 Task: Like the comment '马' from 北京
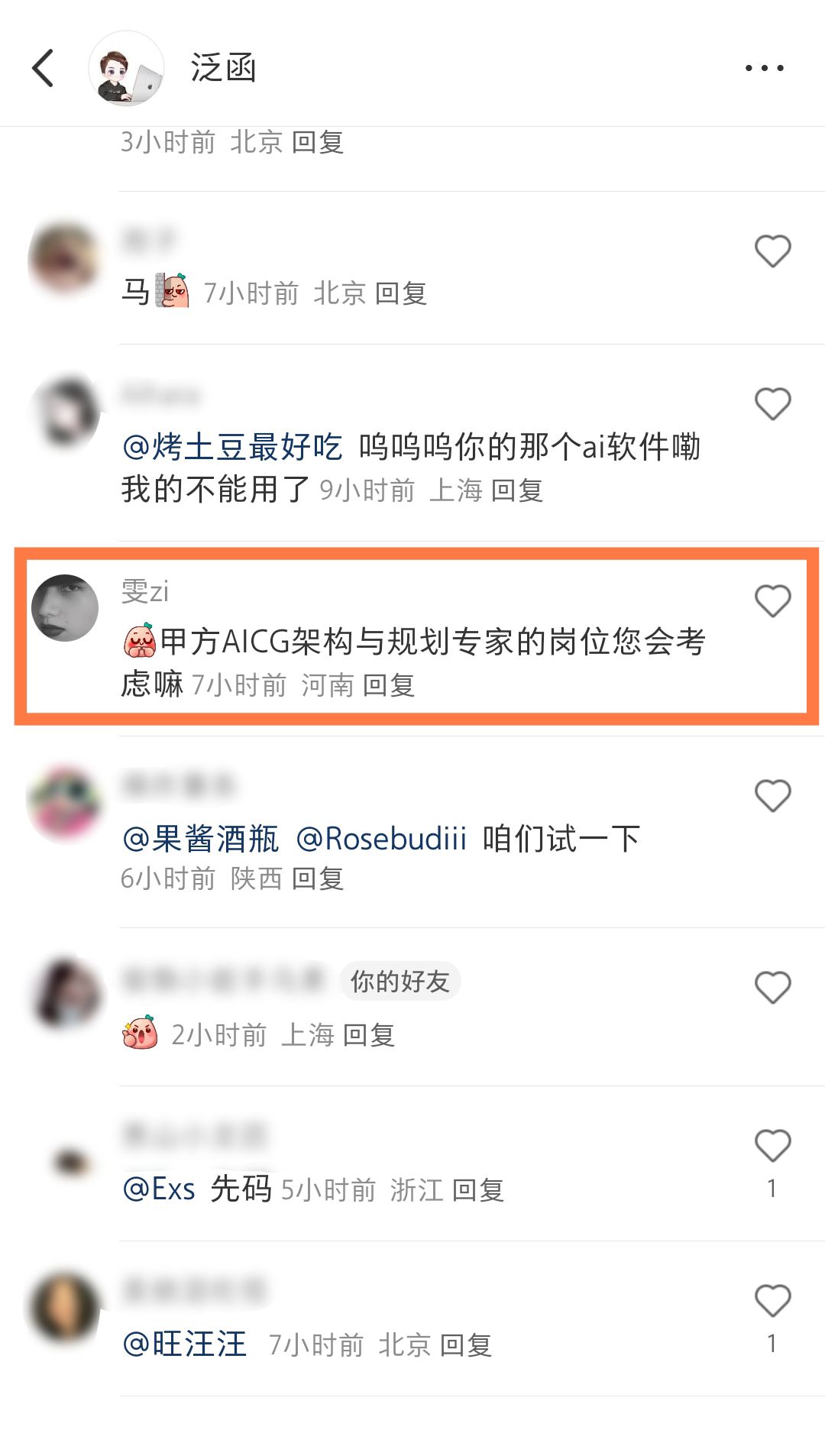pos(772,251)
